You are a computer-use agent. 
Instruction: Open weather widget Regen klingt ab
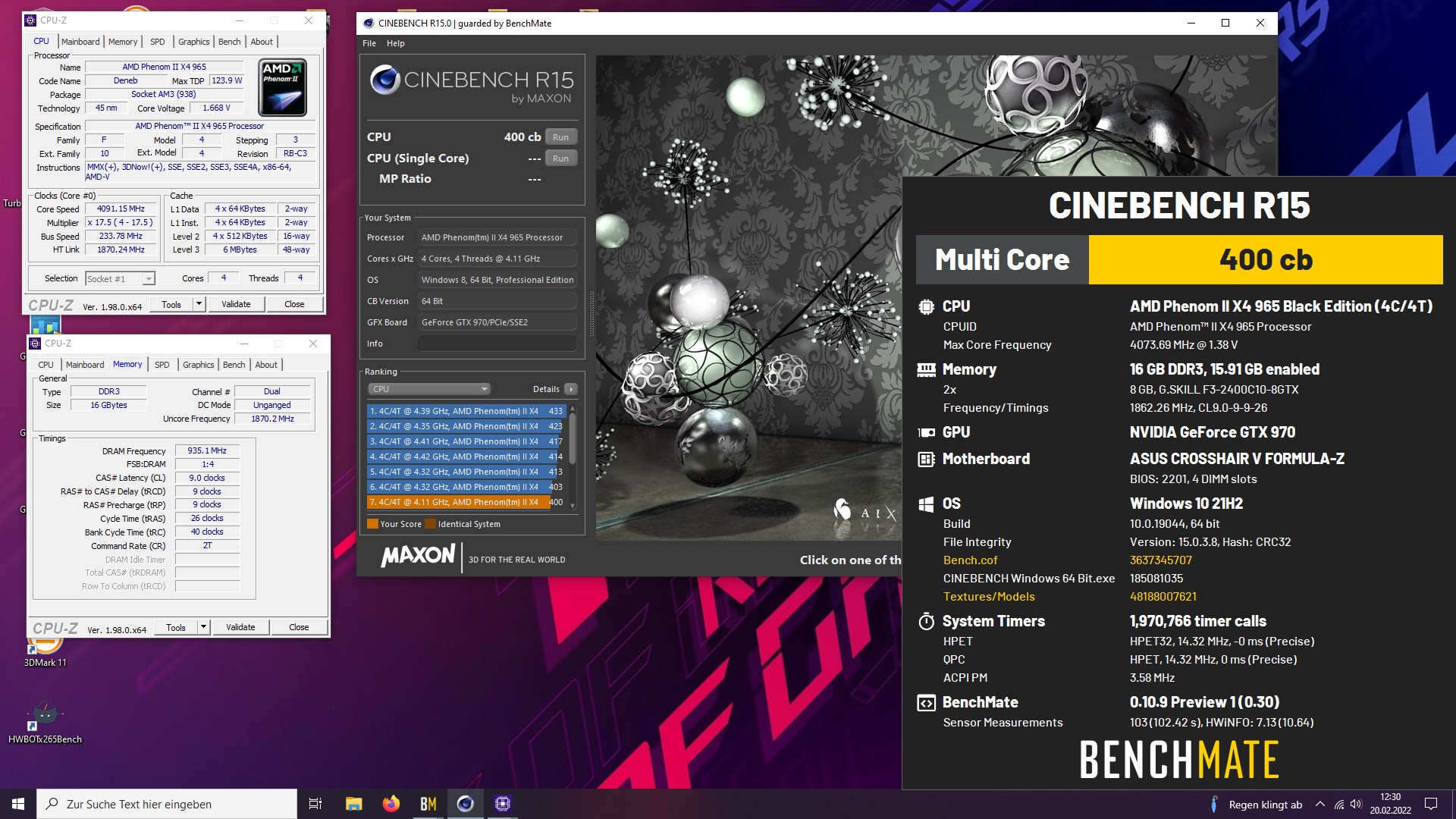tap(1256, 805)
